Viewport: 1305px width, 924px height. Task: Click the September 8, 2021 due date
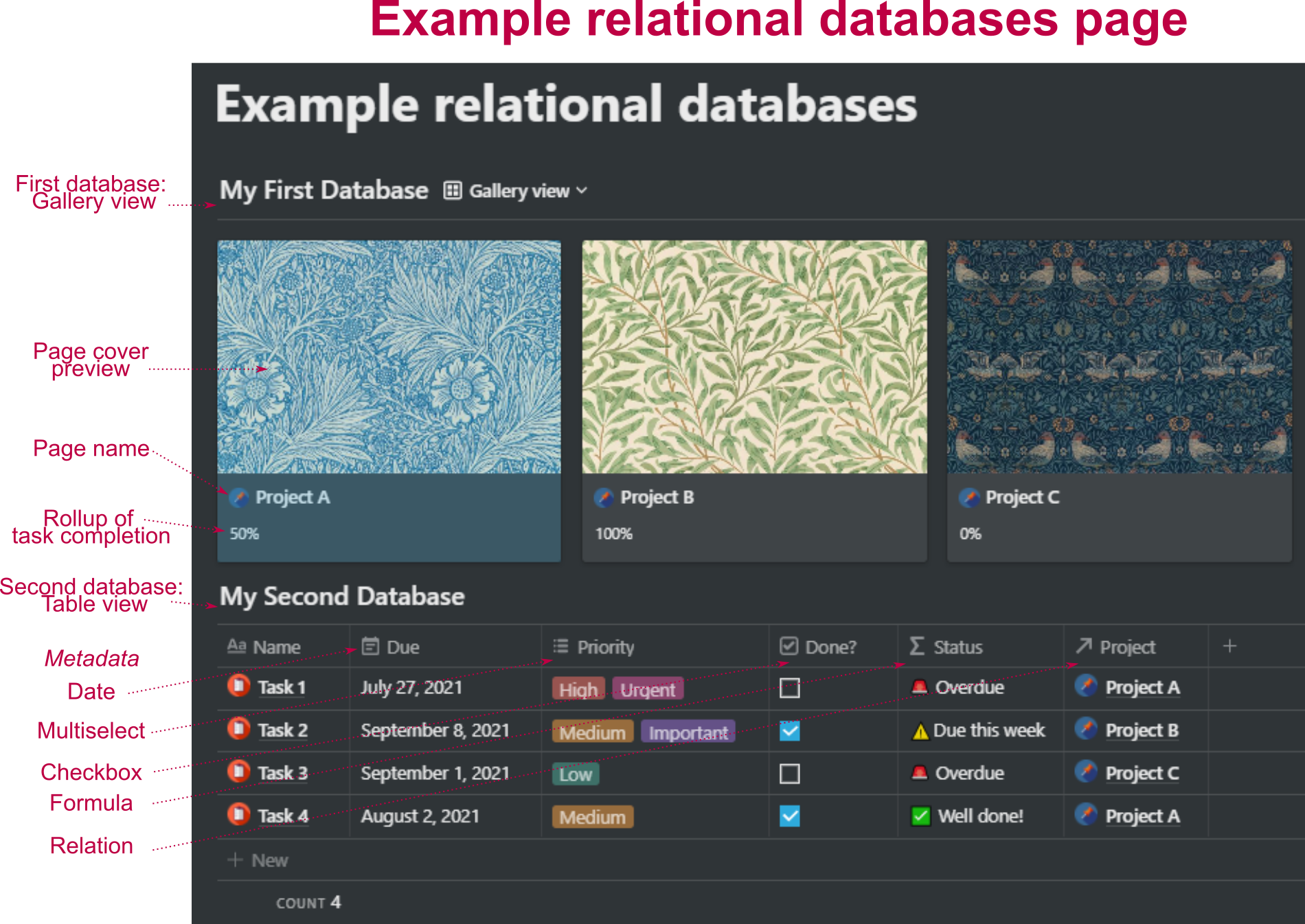click(x=435, y=730)
